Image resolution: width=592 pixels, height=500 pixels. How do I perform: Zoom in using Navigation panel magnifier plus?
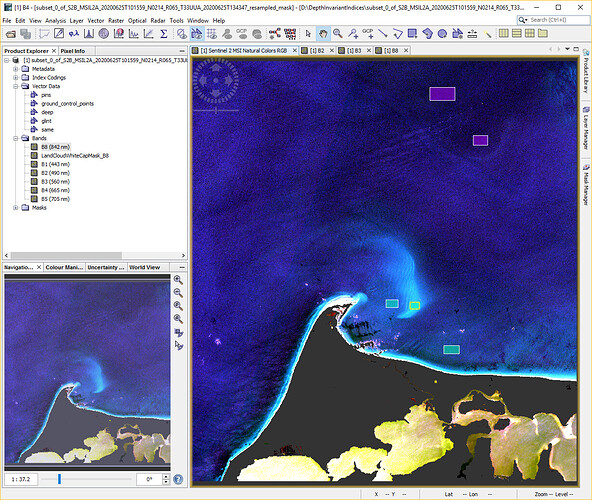coord(178,280)
